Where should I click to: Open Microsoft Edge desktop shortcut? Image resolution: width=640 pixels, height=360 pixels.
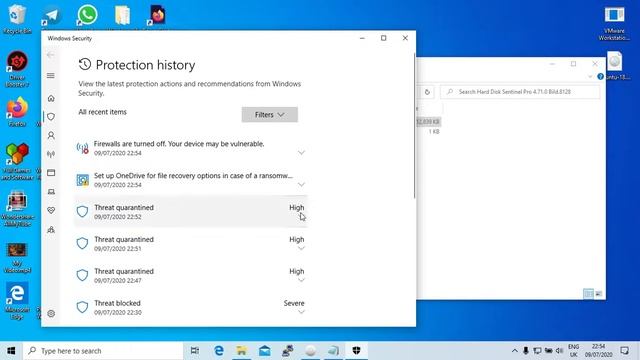[x=17, y=301]
